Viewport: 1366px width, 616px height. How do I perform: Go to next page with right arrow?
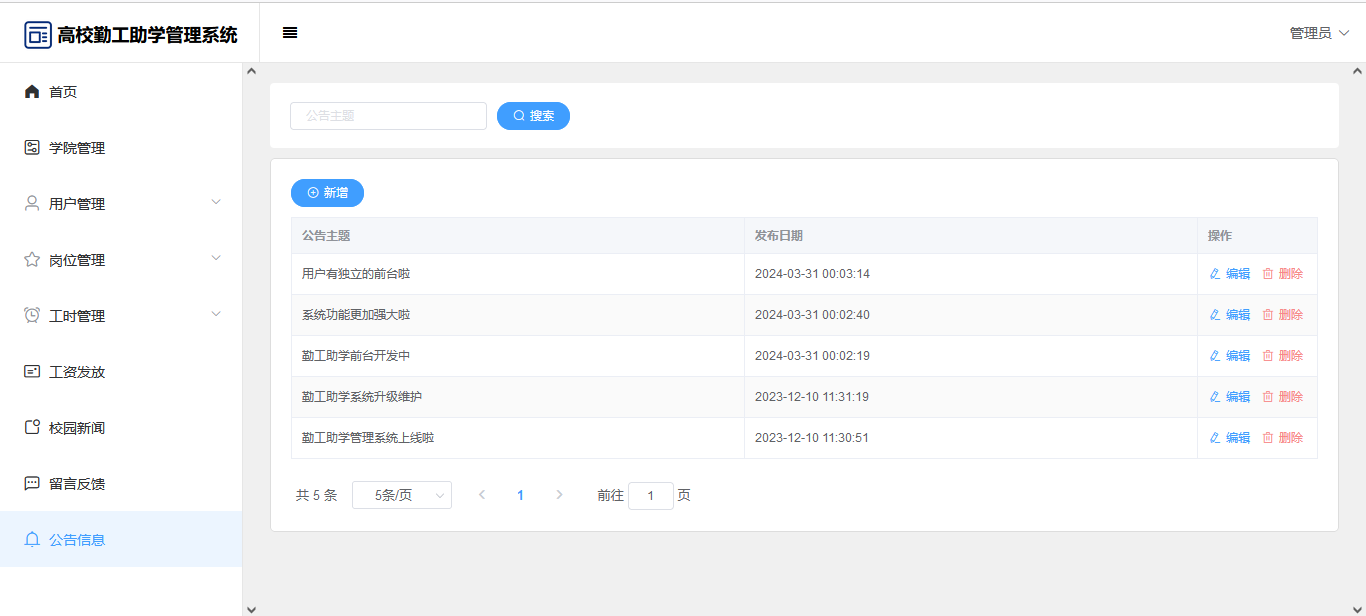pyautogui.click(x=559, y=495)
